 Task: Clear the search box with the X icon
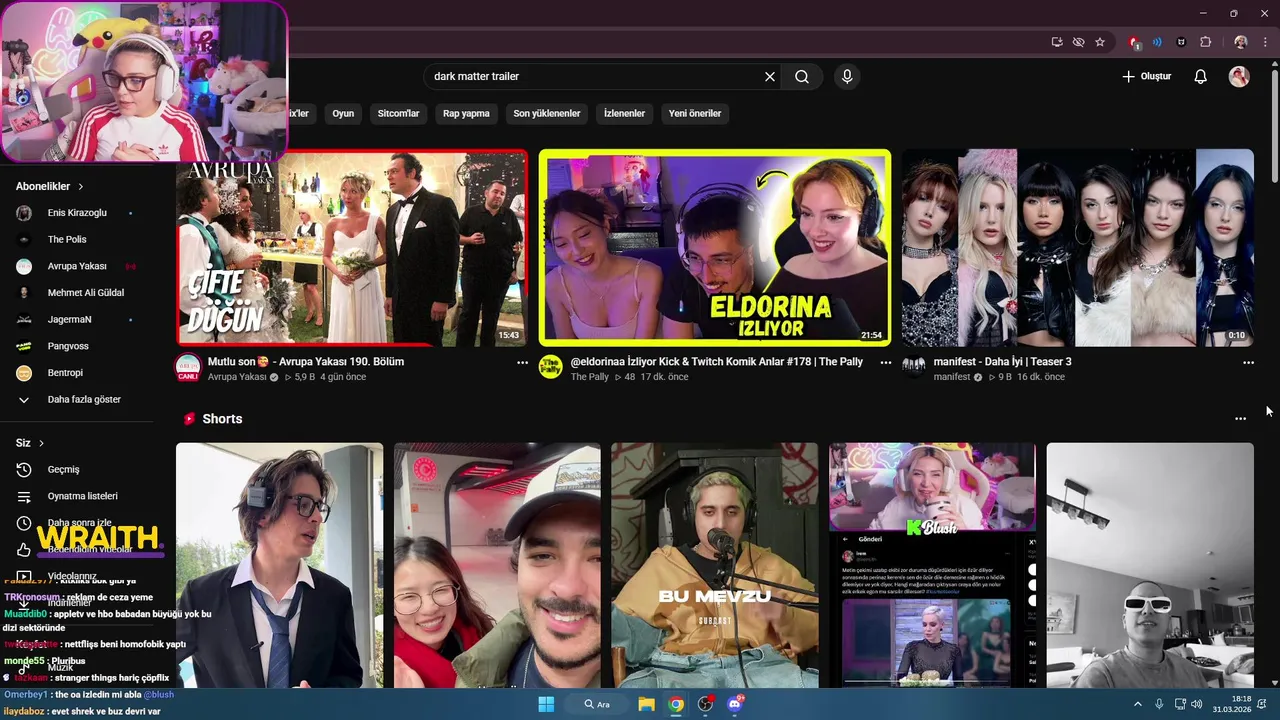[770, 76]
